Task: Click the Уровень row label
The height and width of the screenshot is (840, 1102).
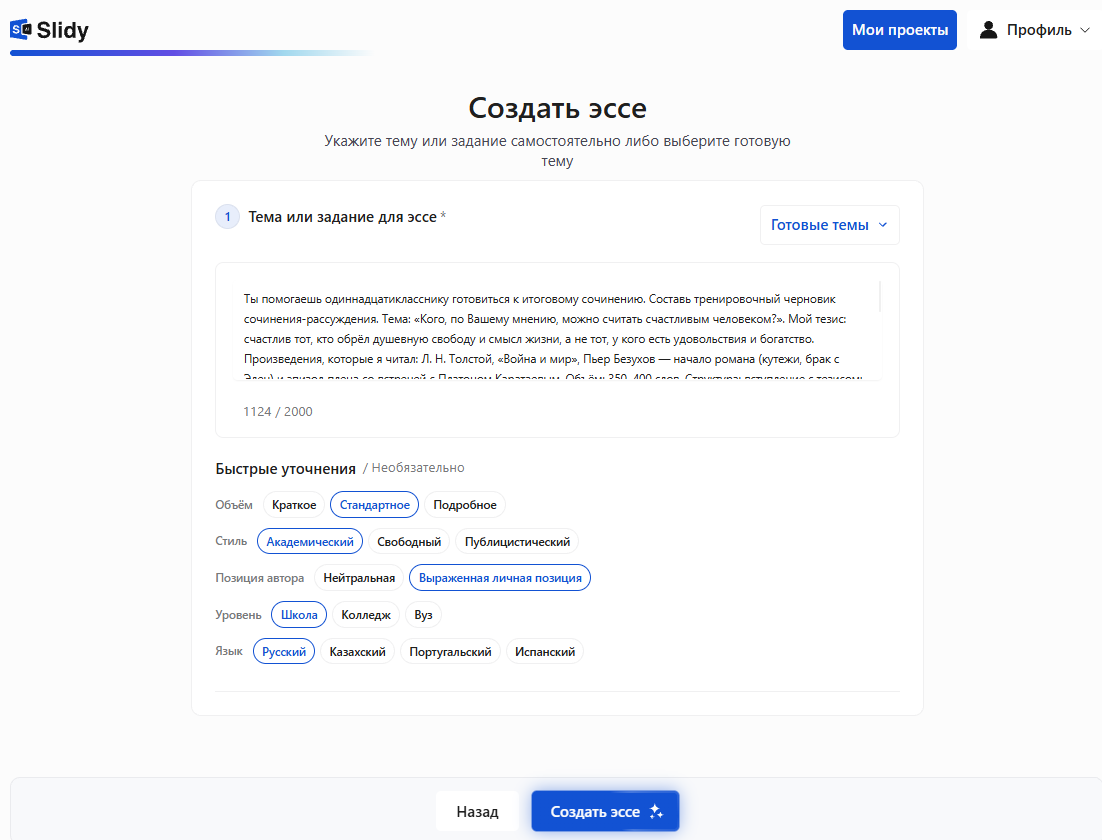Action: point(238,614)
